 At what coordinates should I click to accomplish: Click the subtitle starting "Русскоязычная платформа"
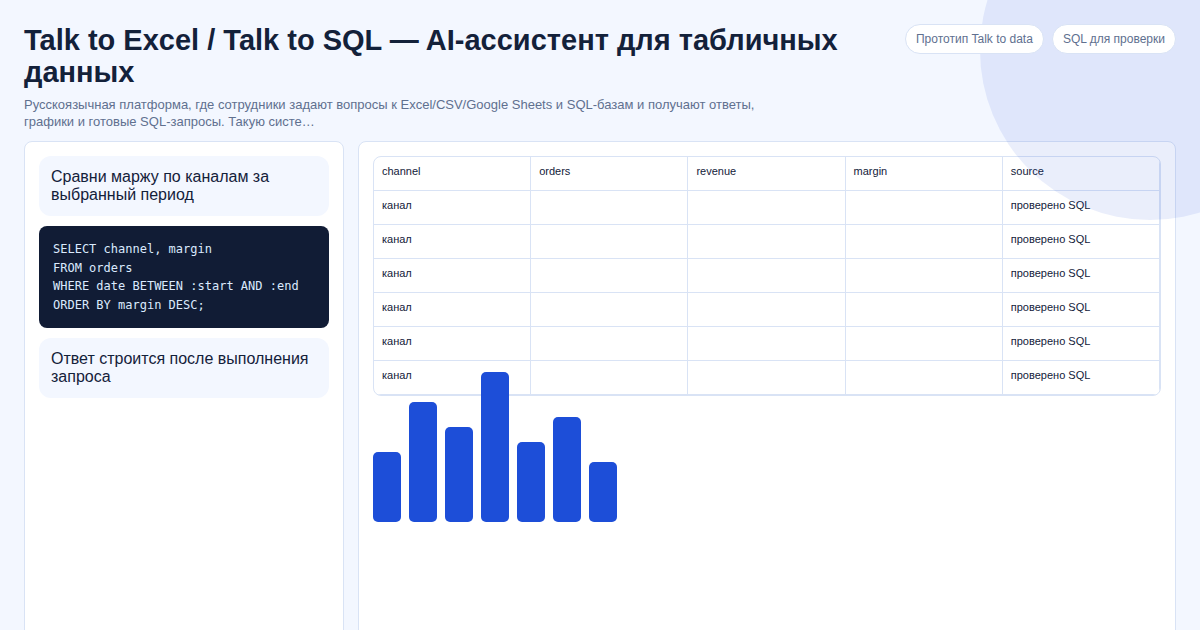[x=389, y=113]
